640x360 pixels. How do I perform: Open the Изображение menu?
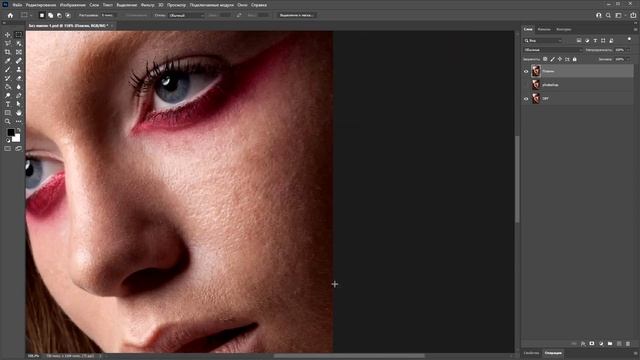[x=73, y=5]
